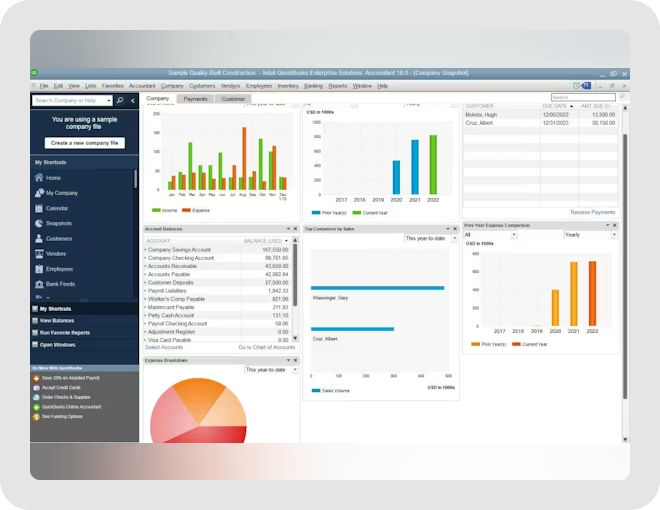Click the Expense legend orange swatch
The width and height of the screenshot is (660, 510).
click(x=186, y=210)
